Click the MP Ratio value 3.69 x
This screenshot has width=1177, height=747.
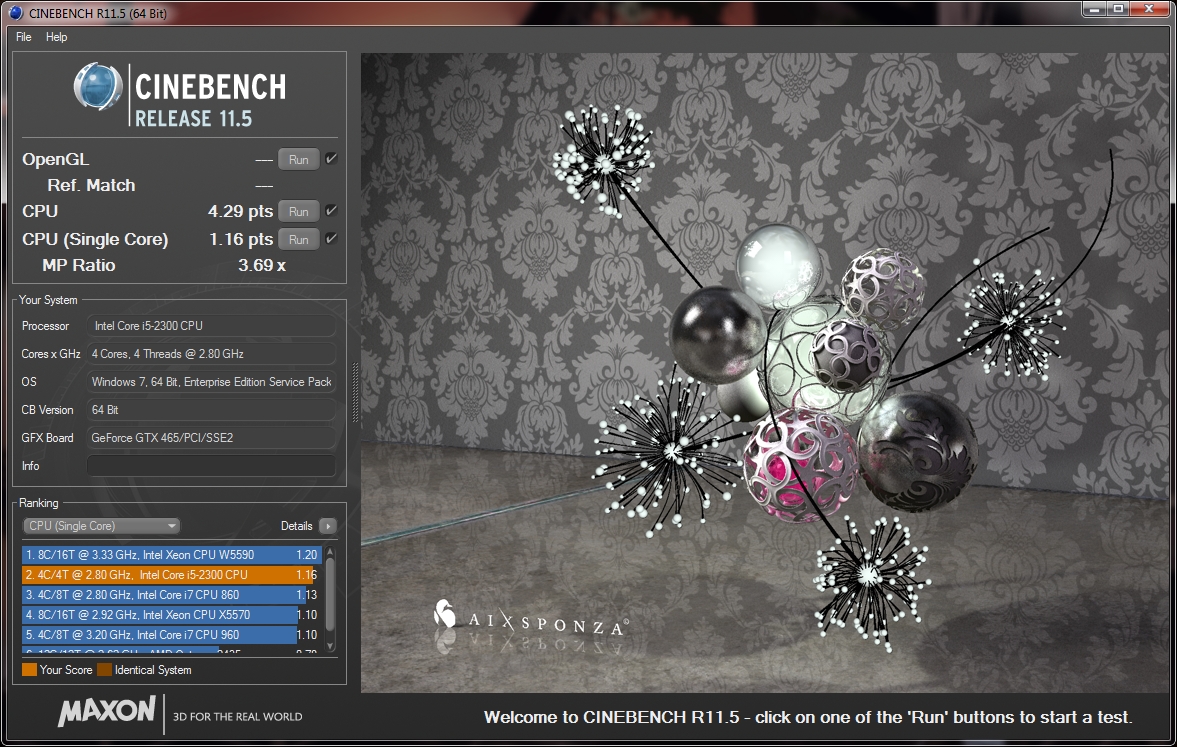point(262,265)
